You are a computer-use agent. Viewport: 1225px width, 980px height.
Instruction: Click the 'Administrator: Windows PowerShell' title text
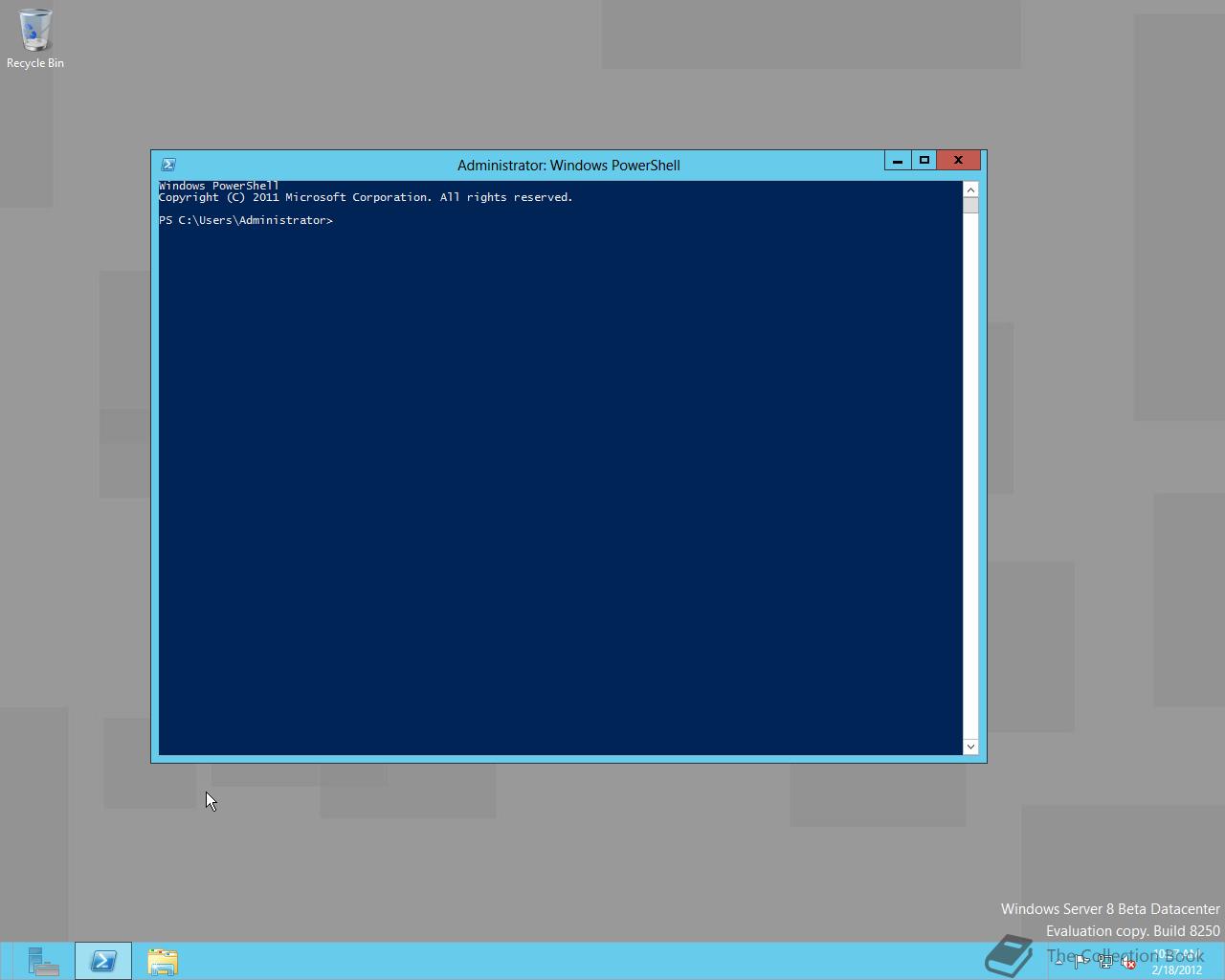click(568, 165)
